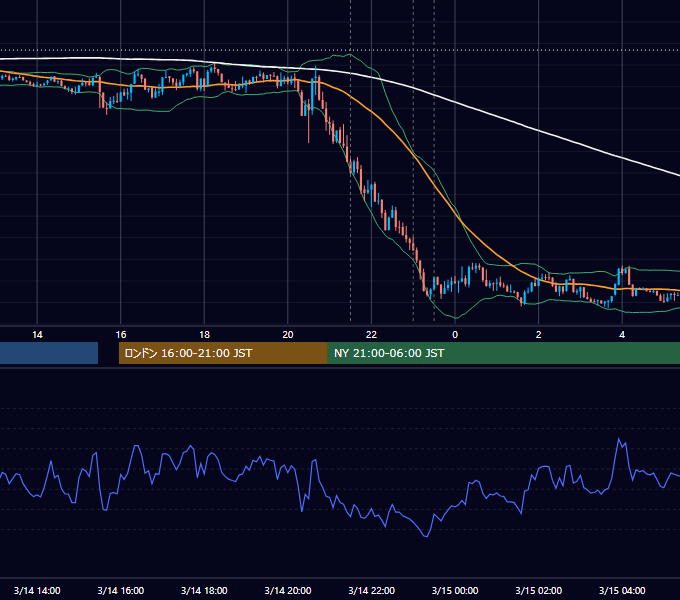Click the 3/14 16:00 time label
The width and height of the screenshot is (680, 600).
coord(121,590)
